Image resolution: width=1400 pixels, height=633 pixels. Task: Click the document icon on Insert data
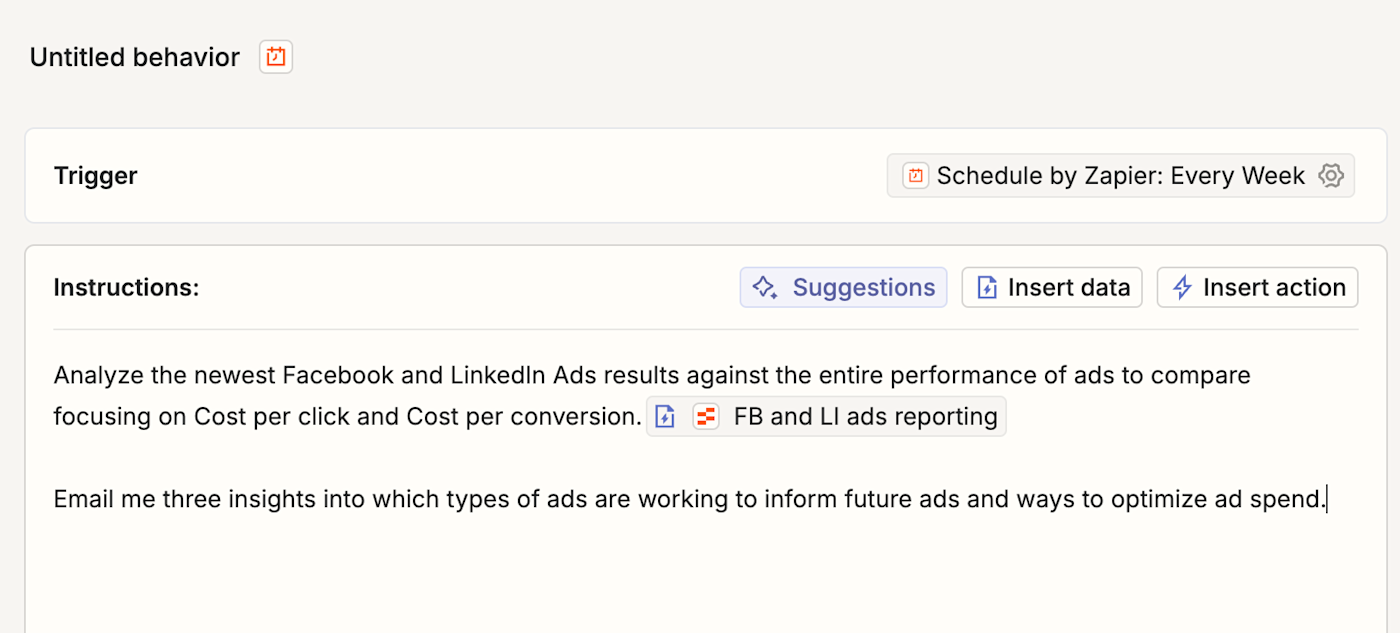[987, 288]
